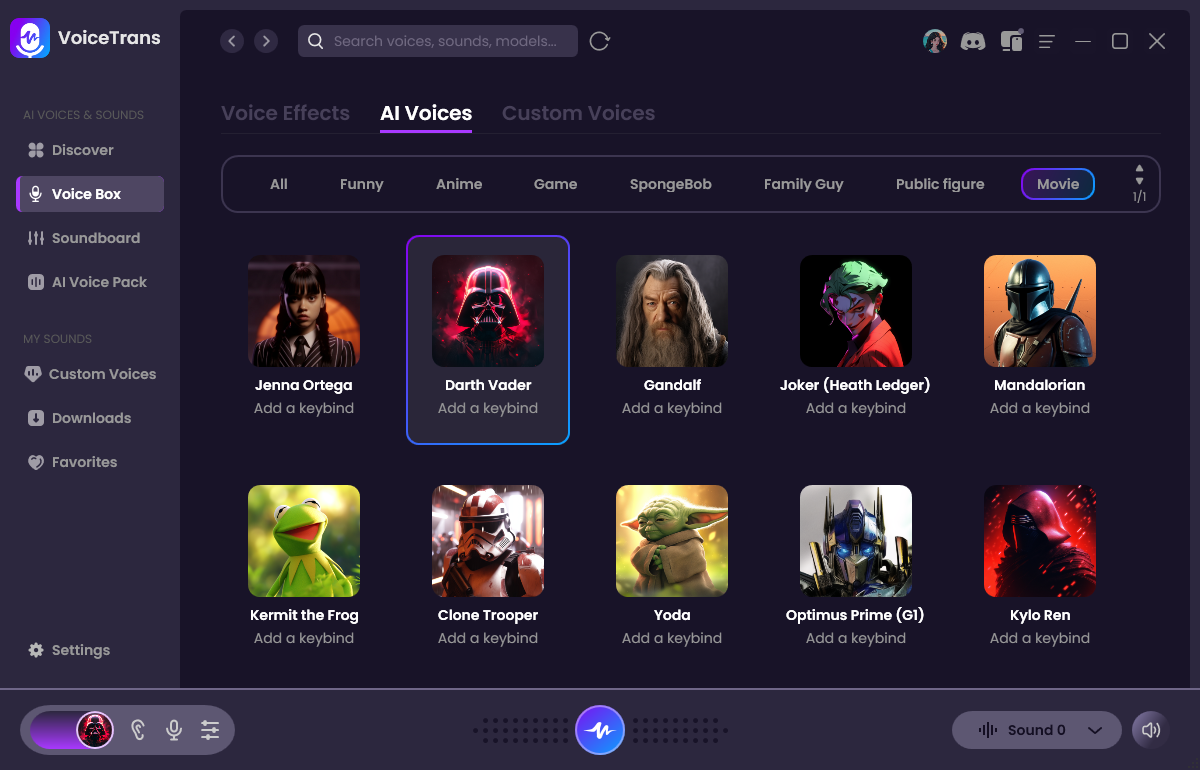Click the user profile avatar
Image resolution: width=1200 pixels, height=770 pixels.
coord(935,41)
